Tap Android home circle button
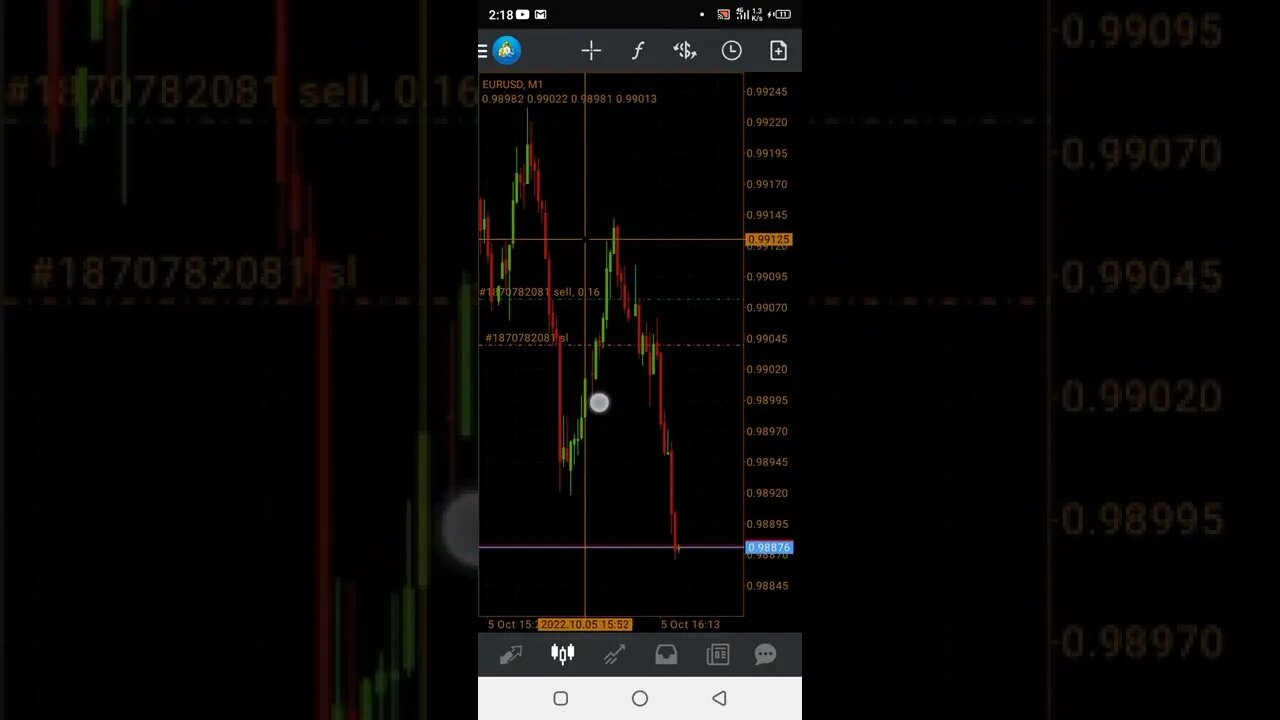 click(x=640, y=699)
